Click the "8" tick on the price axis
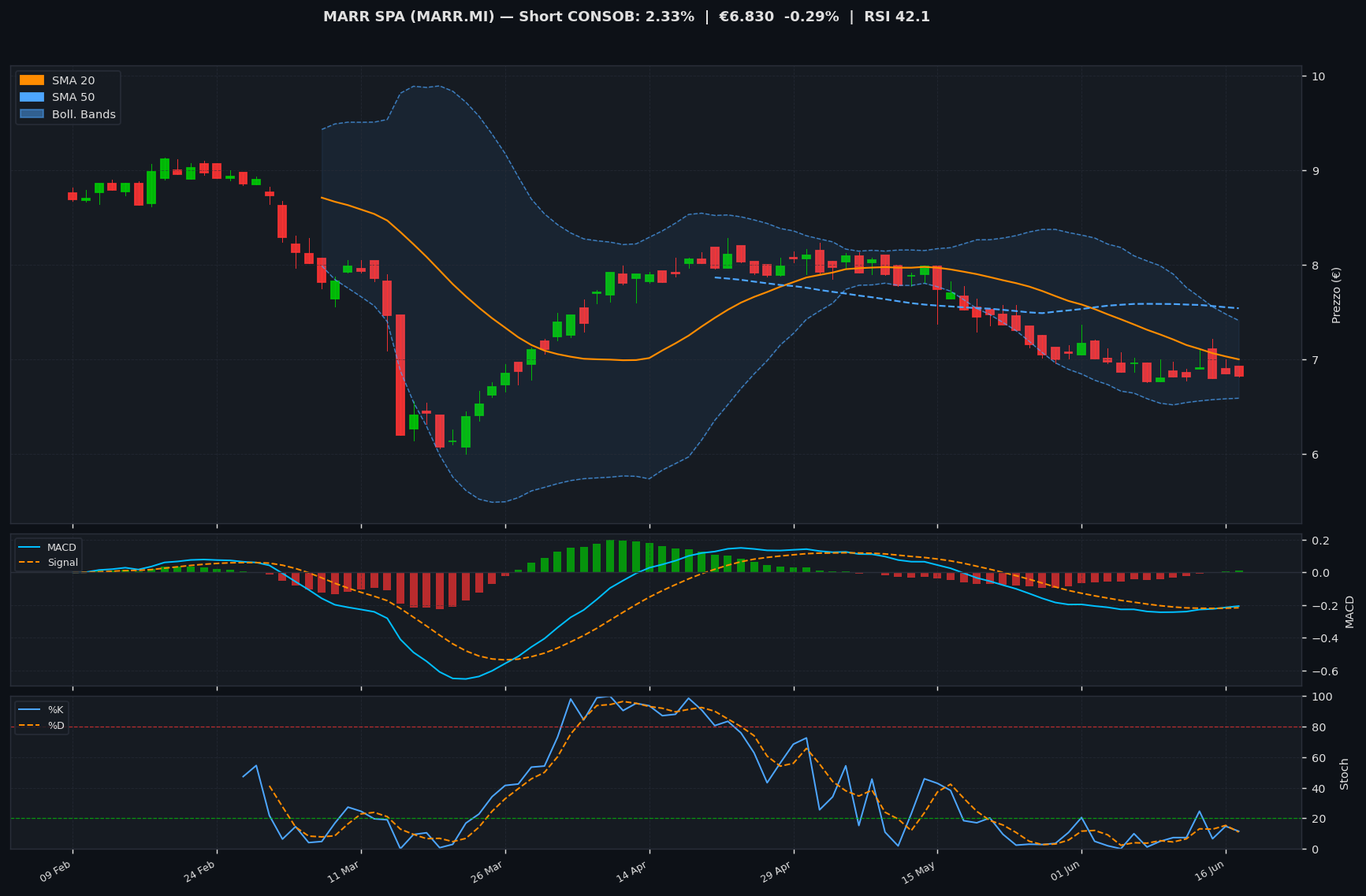 point(1315,266)
